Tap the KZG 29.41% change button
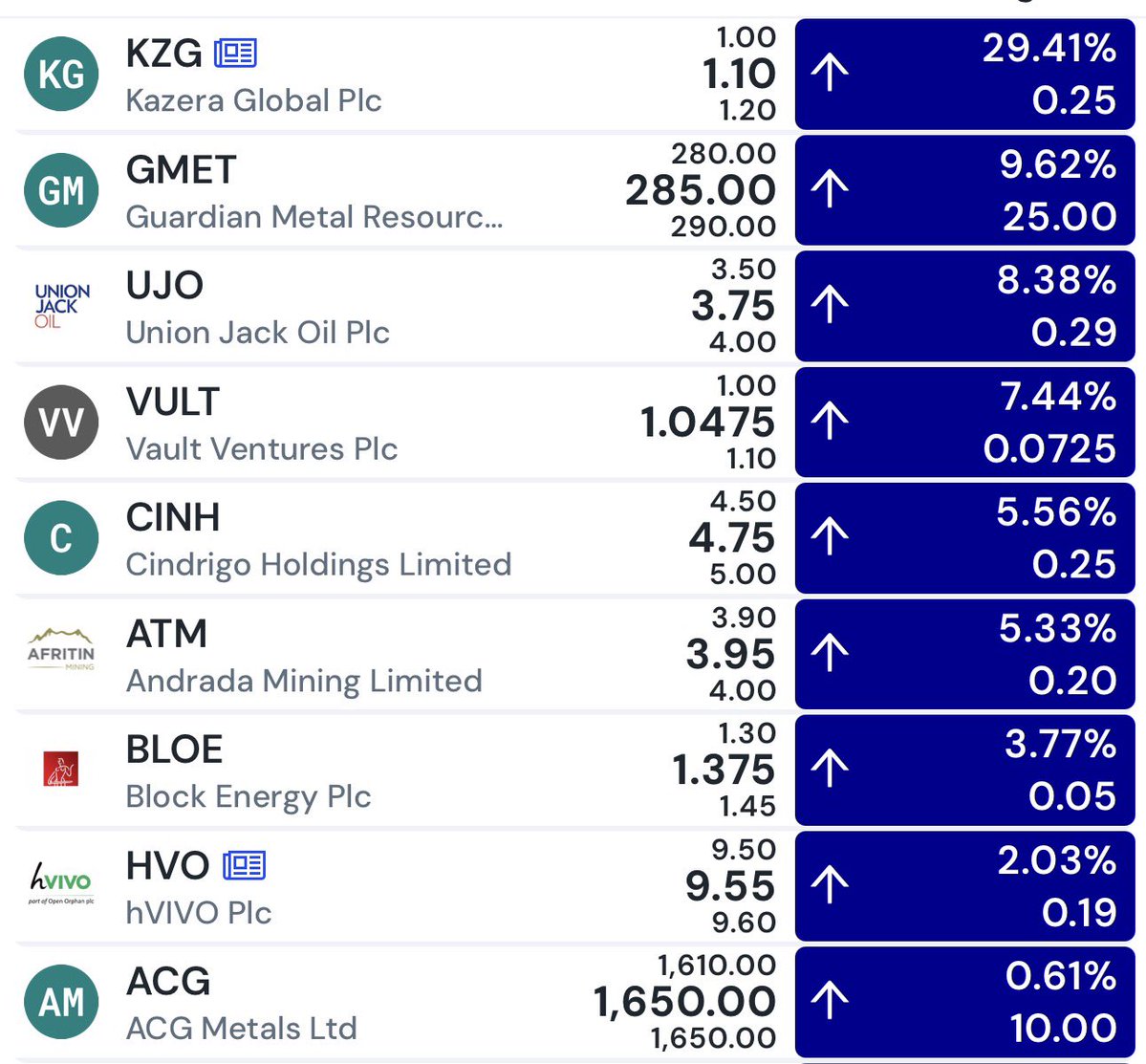 965,75
